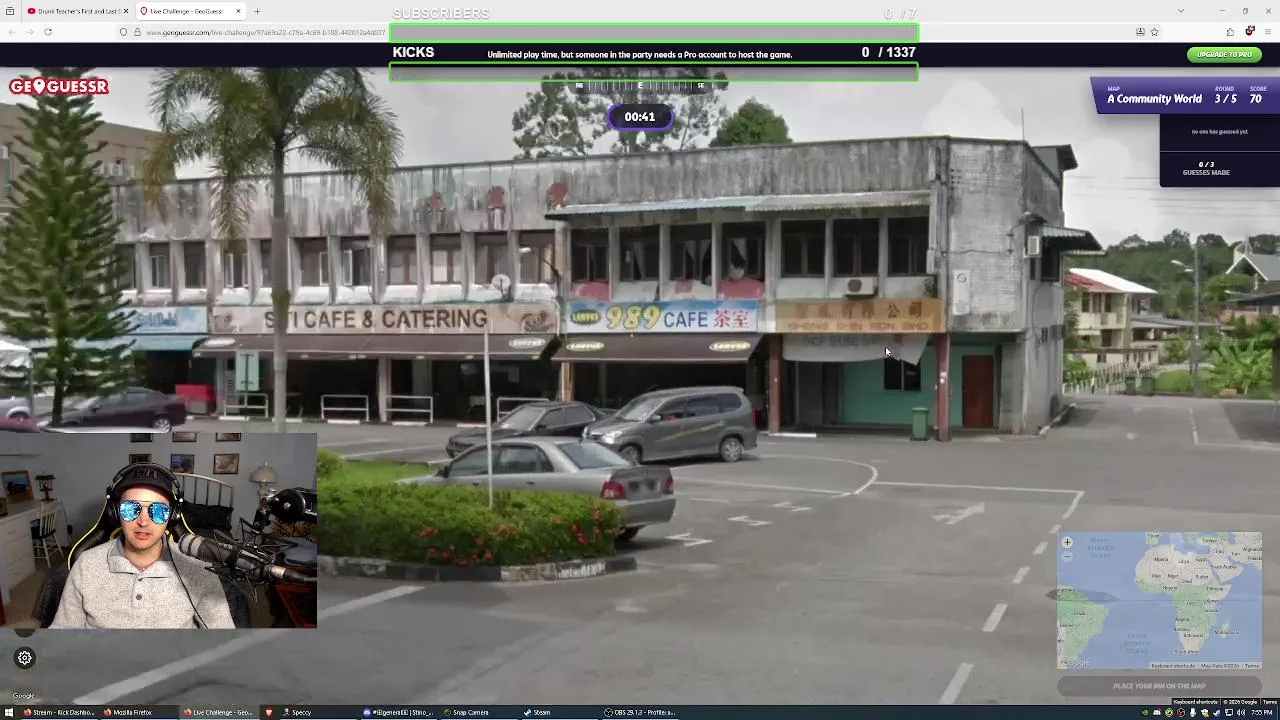The width and height of the screenshot is (1280, 720).
Task: Click the guess map thumbnail
Action: [x=1159, y=601]
